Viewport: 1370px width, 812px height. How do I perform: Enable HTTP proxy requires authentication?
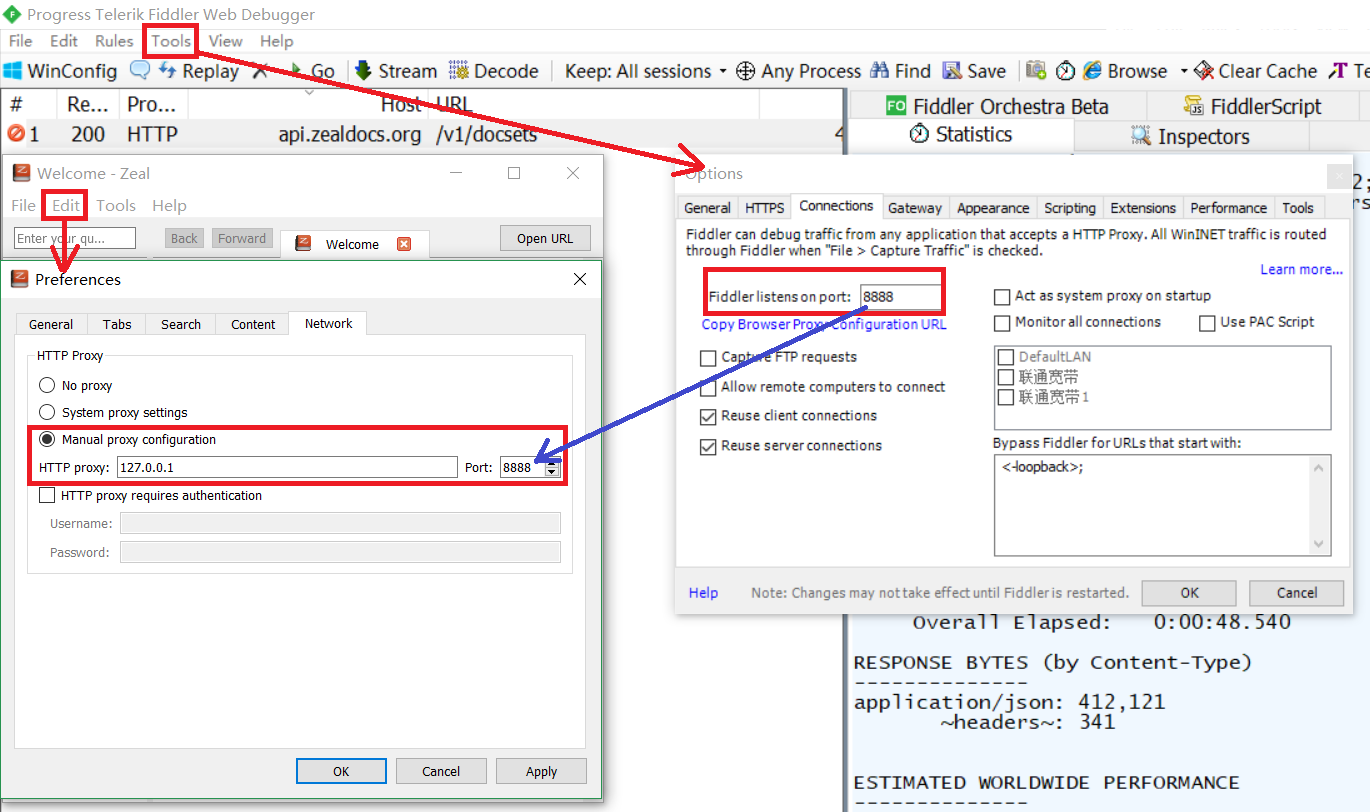pos(47,495)
